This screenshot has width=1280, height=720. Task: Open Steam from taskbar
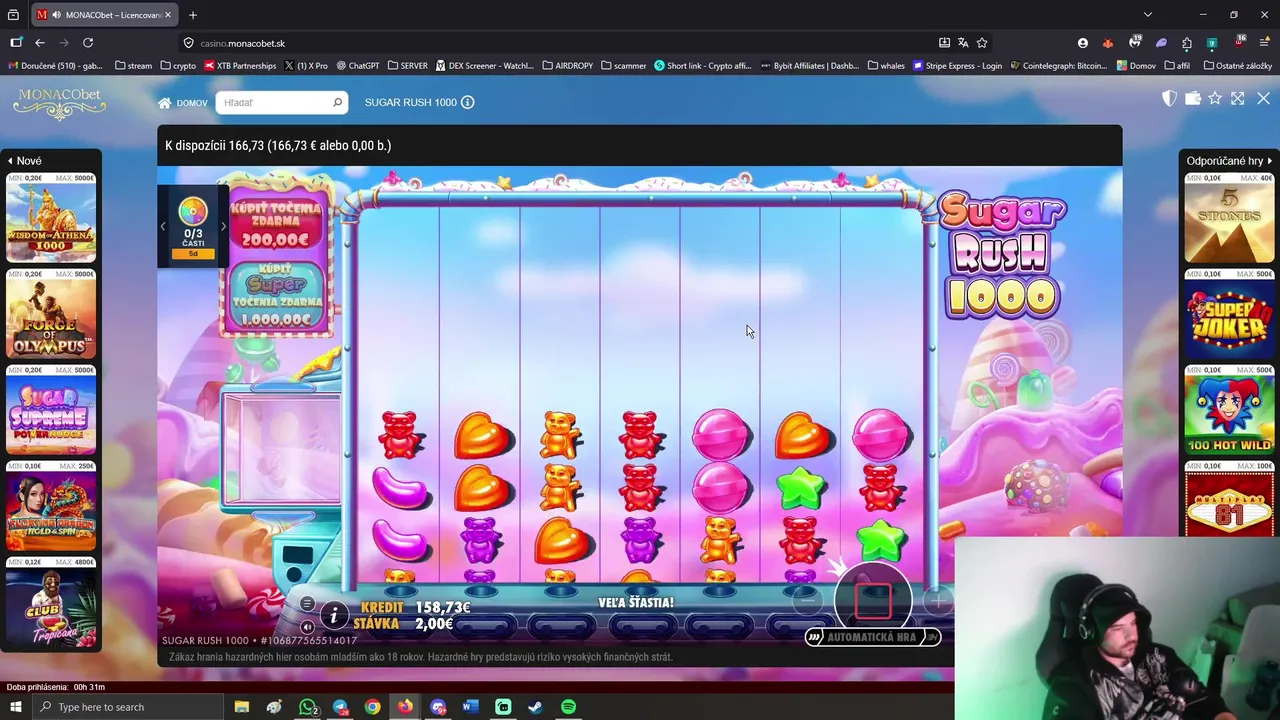click(x=536, y=707)
